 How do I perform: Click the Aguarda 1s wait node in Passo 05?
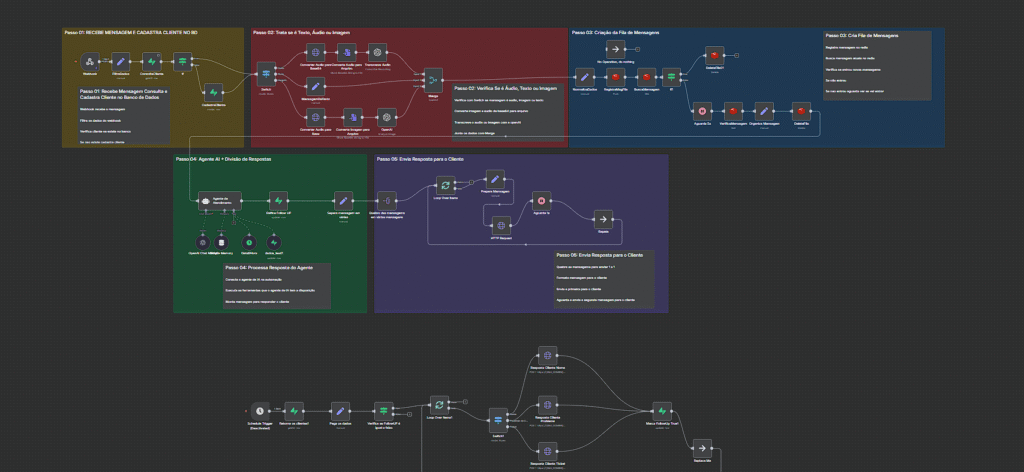coord(540,200)
